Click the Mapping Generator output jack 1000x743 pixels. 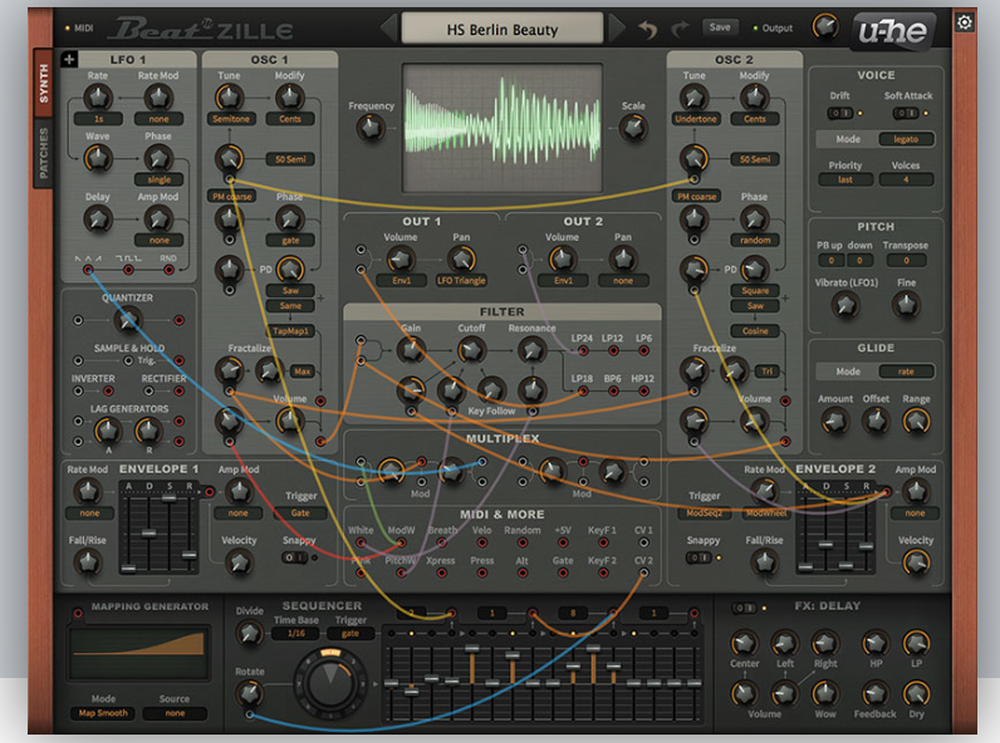coord(78,613)
